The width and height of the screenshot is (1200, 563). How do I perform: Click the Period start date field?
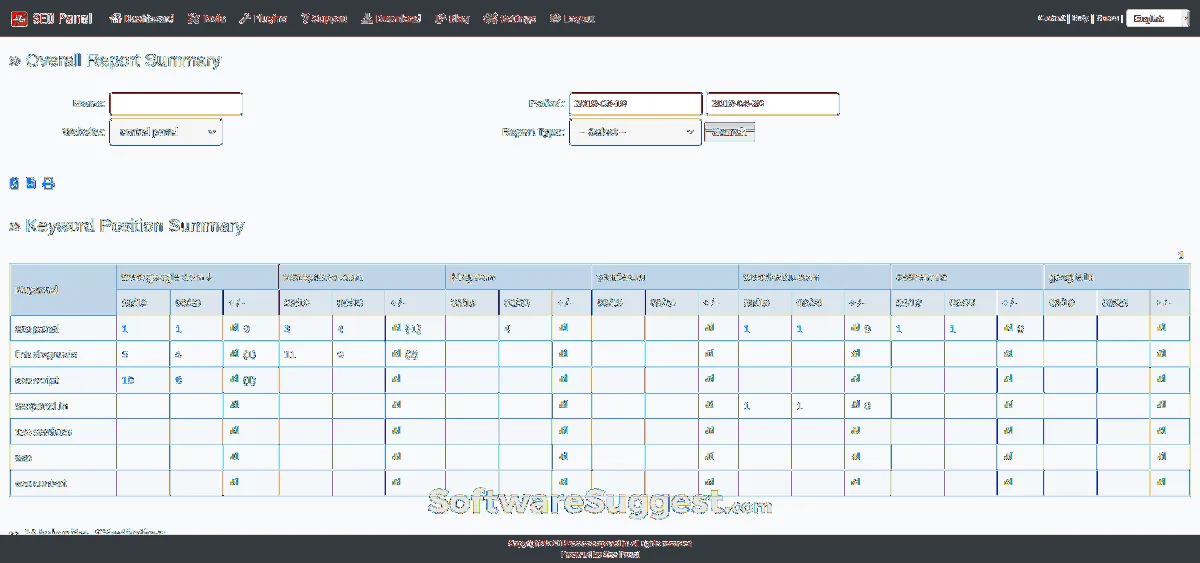pyautogui.click(x=635, y=104)
